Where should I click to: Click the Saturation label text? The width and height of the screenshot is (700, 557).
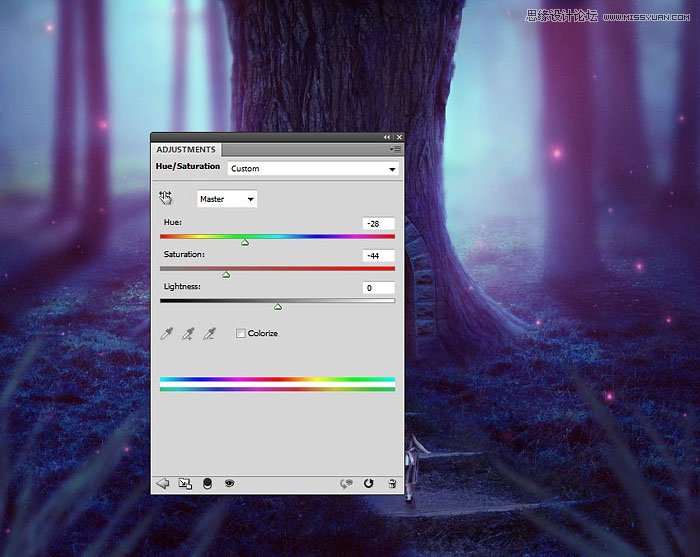tap(184, 254)
